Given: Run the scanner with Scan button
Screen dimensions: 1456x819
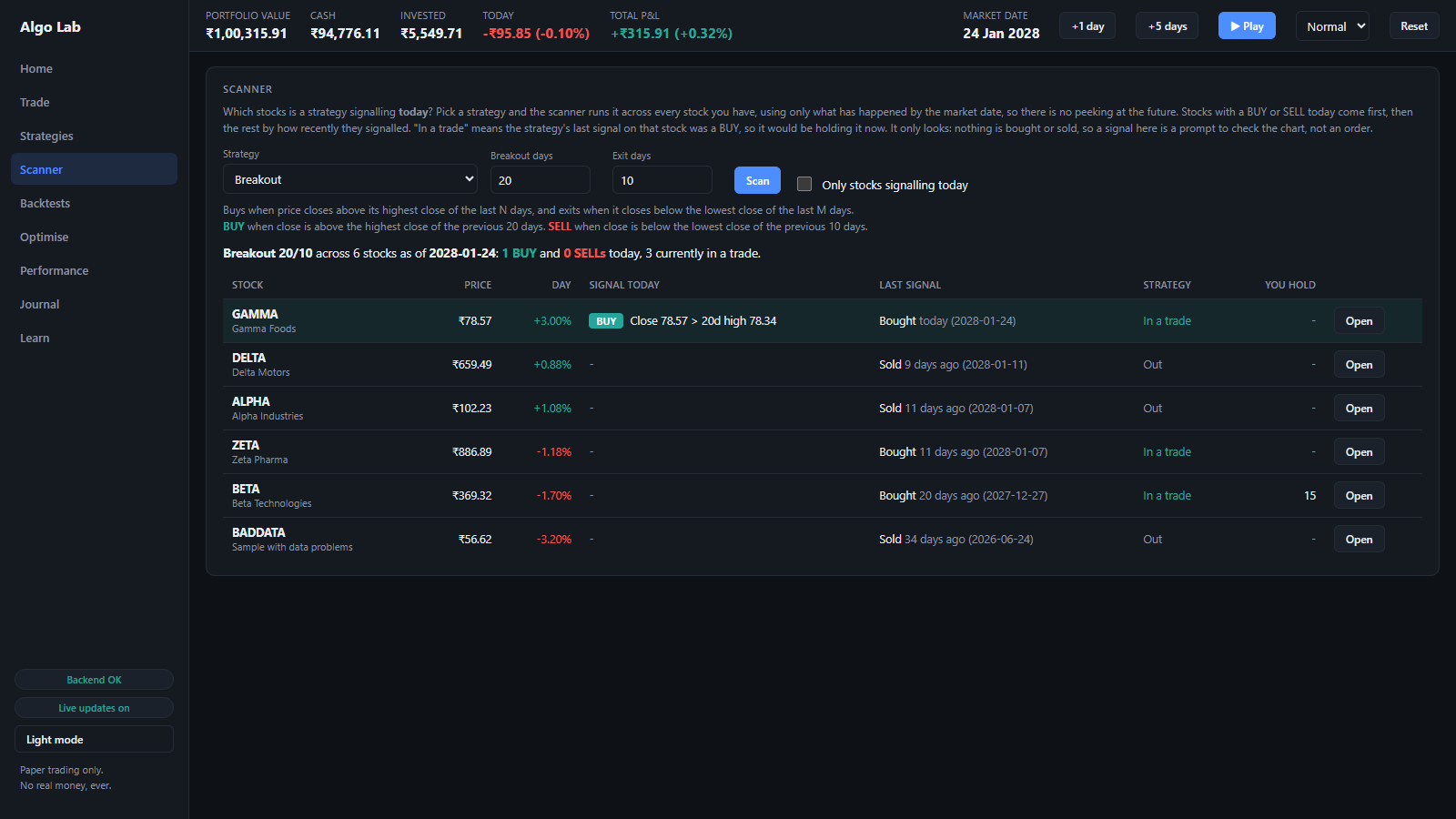Looking at the screenshot, I should 757,180.
